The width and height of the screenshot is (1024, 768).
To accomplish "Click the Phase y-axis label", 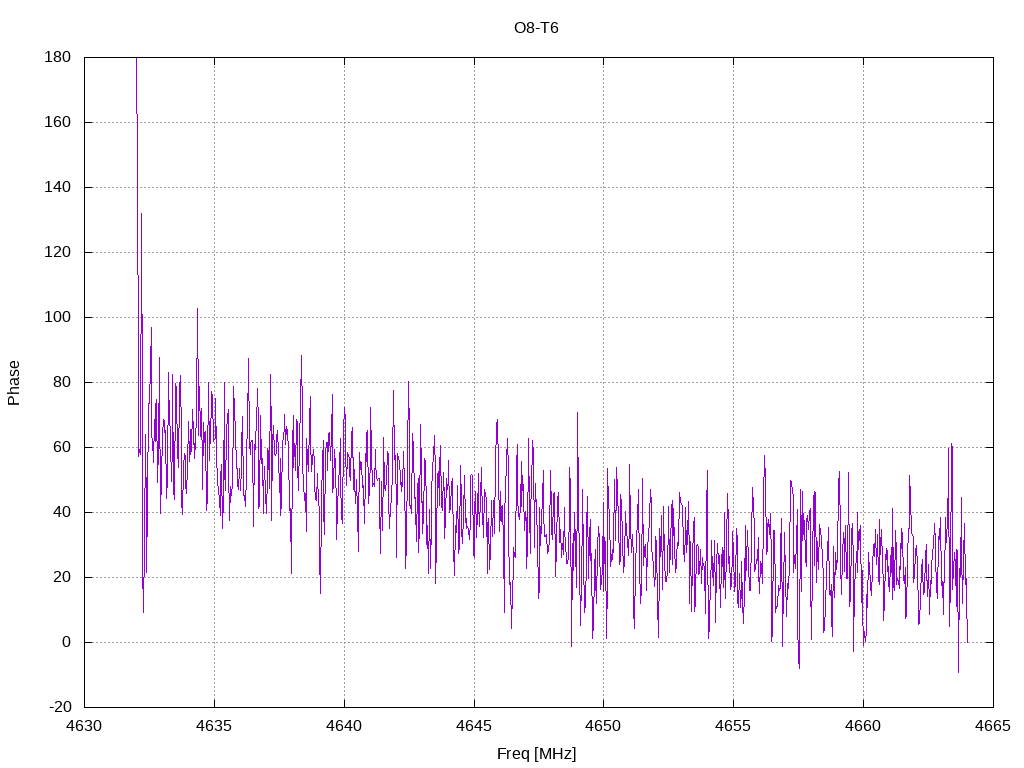I will tap(14, 383).
